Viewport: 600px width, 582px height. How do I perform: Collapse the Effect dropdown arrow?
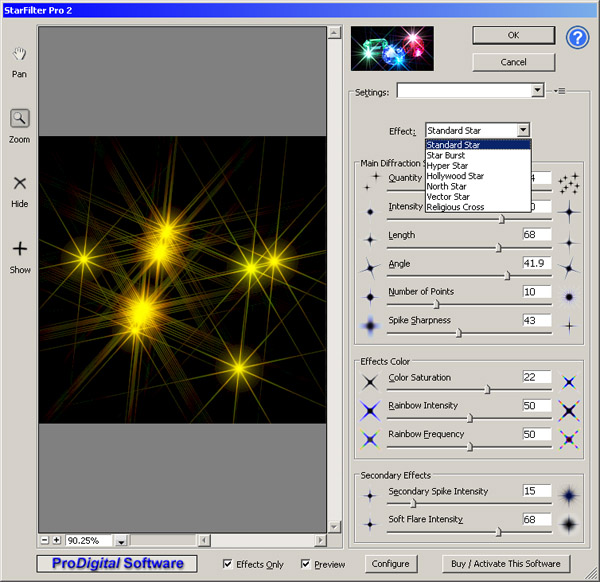[522, 130]
